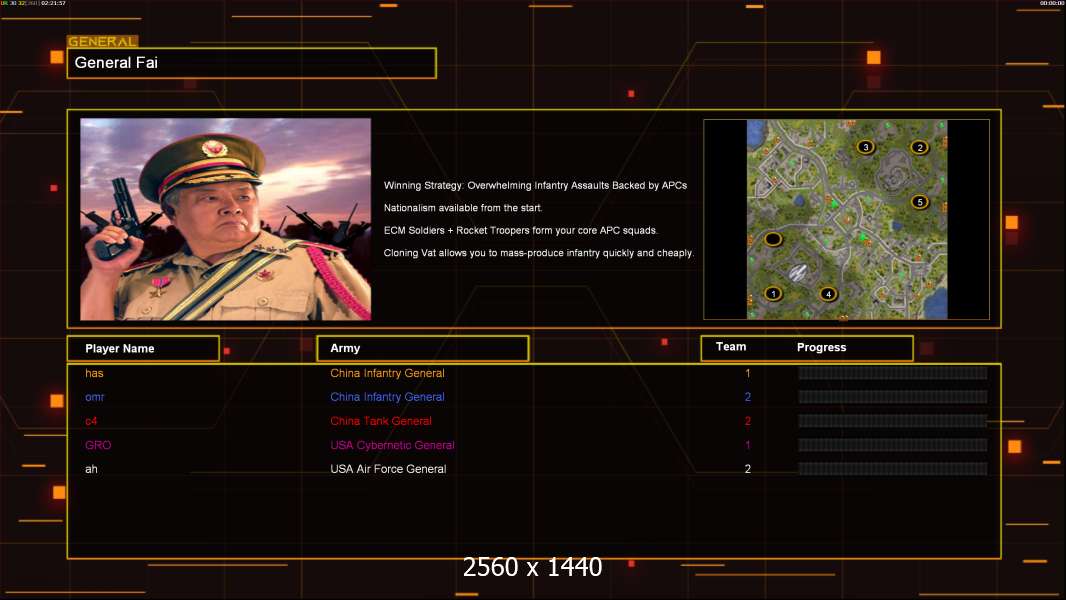Click the General Fai portrait image
This screenshot has width=1066, height=600.
(x=226, y=219)
